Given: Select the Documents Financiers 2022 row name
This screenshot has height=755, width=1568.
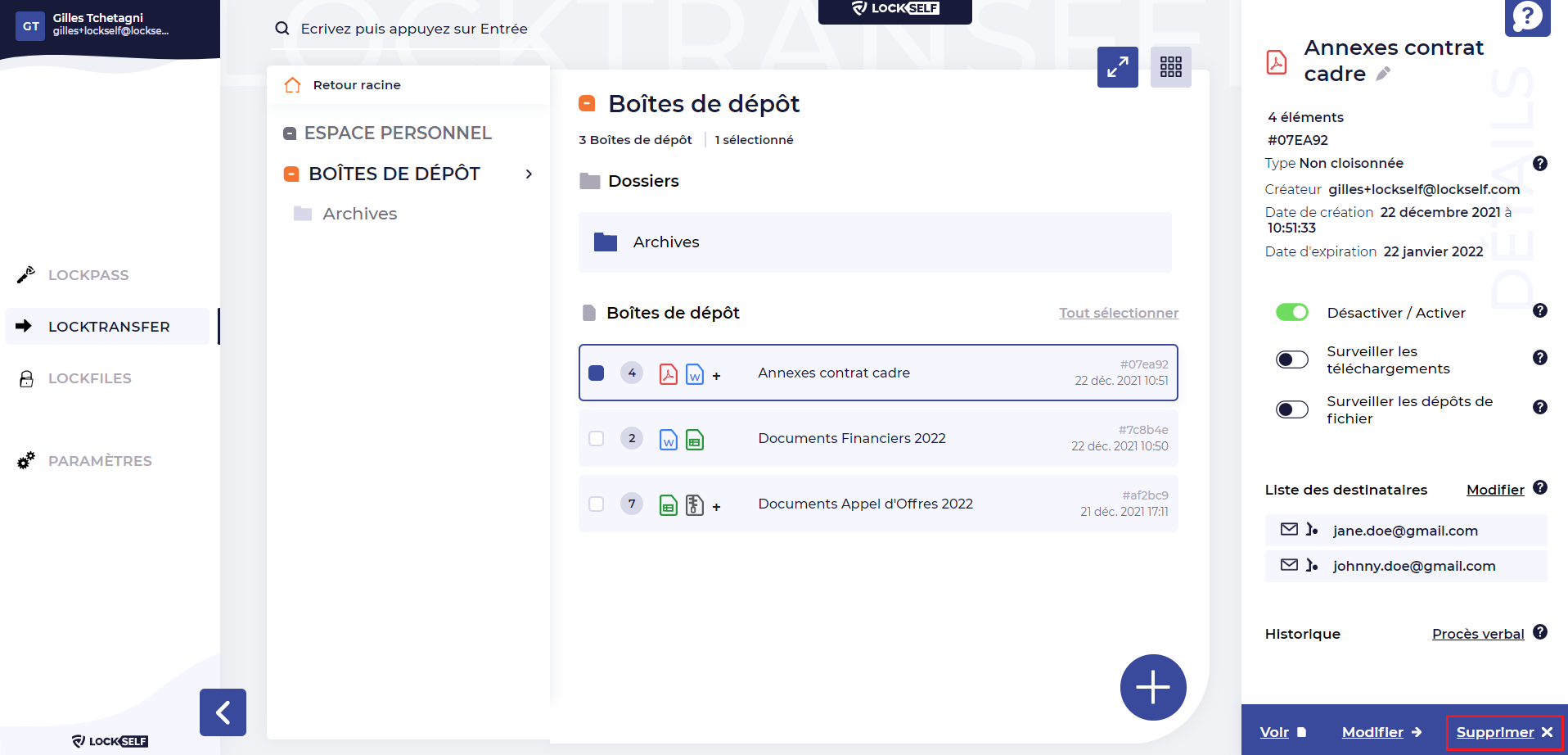Looking at the screenshot, I should [x=852, y=438].
